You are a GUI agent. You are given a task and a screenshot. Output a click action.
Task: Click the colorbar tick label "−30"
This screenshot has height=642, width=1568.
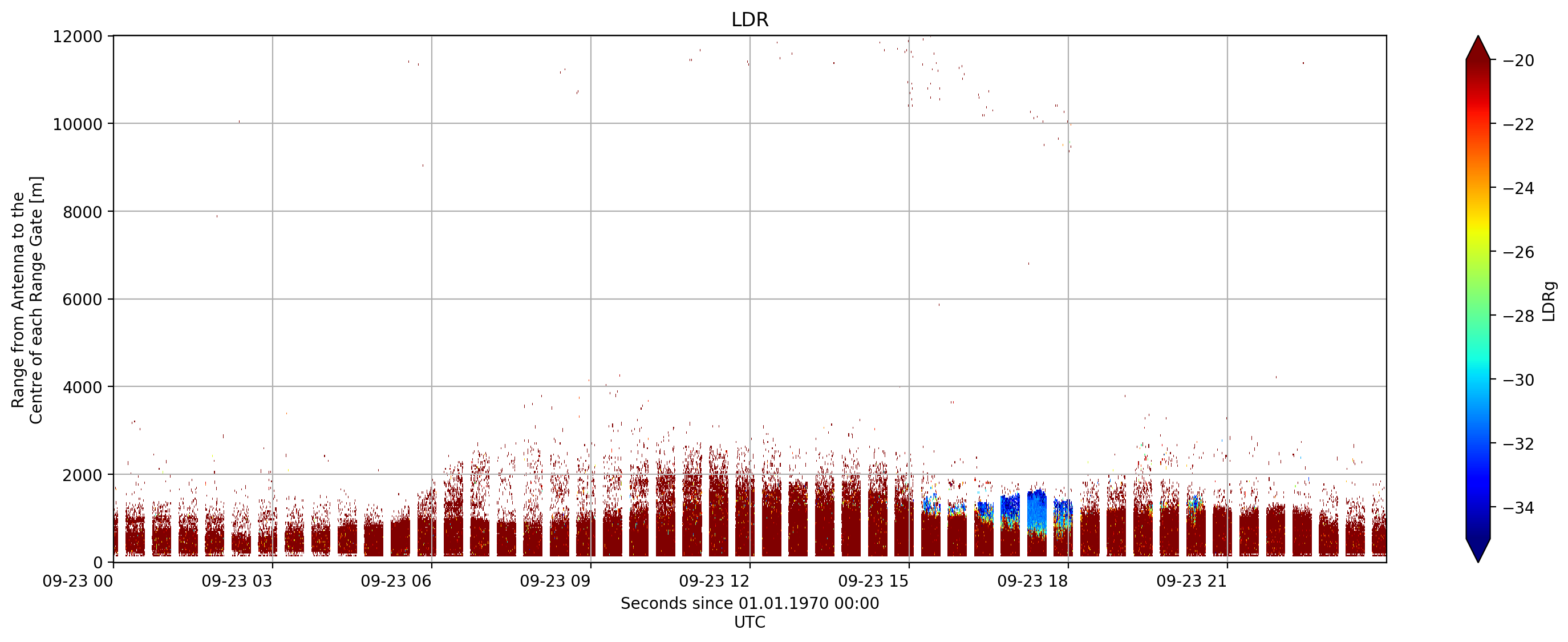coord(1518,380)
